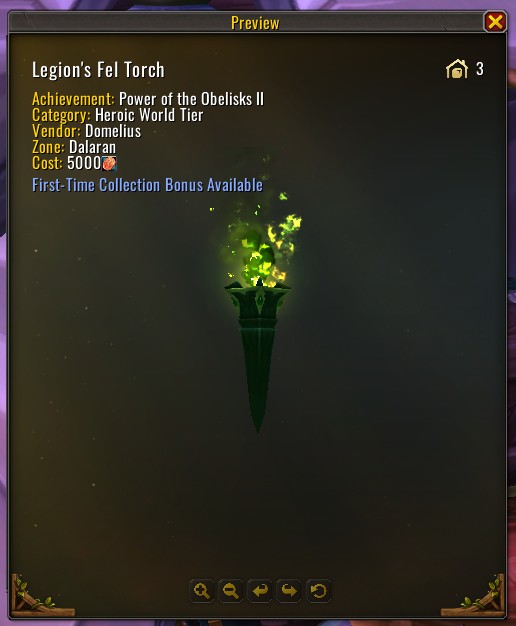Screen dimensions: 516x626
Task: Reset the model view
Action: tap(318, 590)
